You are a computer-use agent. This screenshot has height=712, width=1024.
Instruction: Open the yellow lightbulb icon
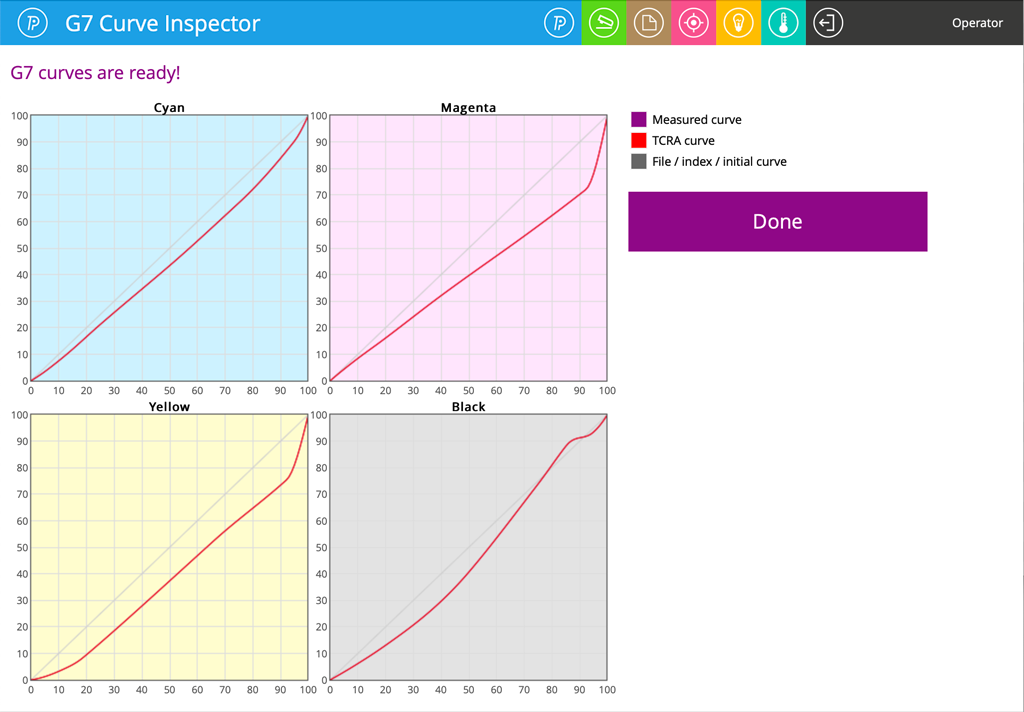click(x=739, y=23)
